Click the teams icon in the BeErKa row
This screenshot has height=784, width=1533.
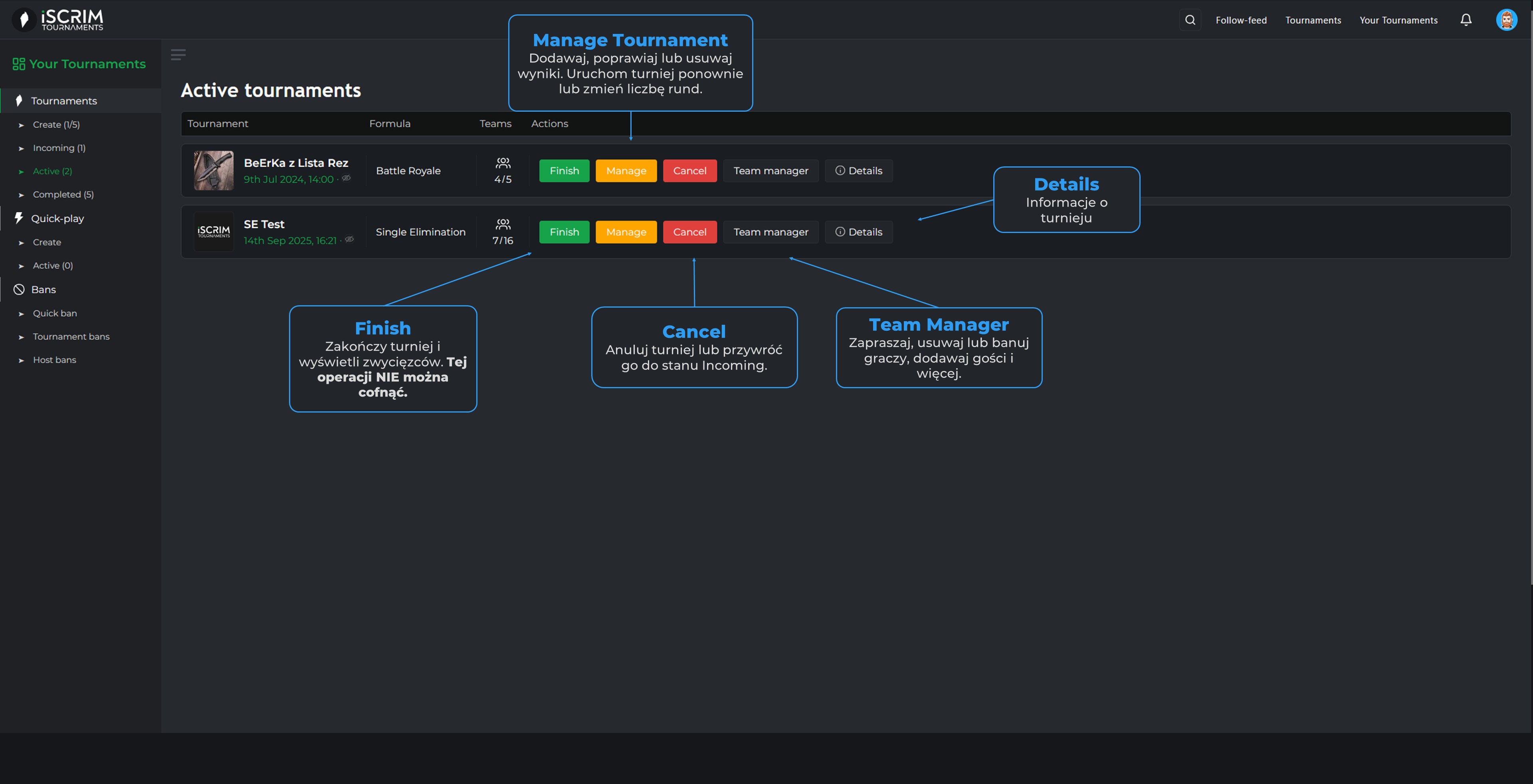[503, 163]
